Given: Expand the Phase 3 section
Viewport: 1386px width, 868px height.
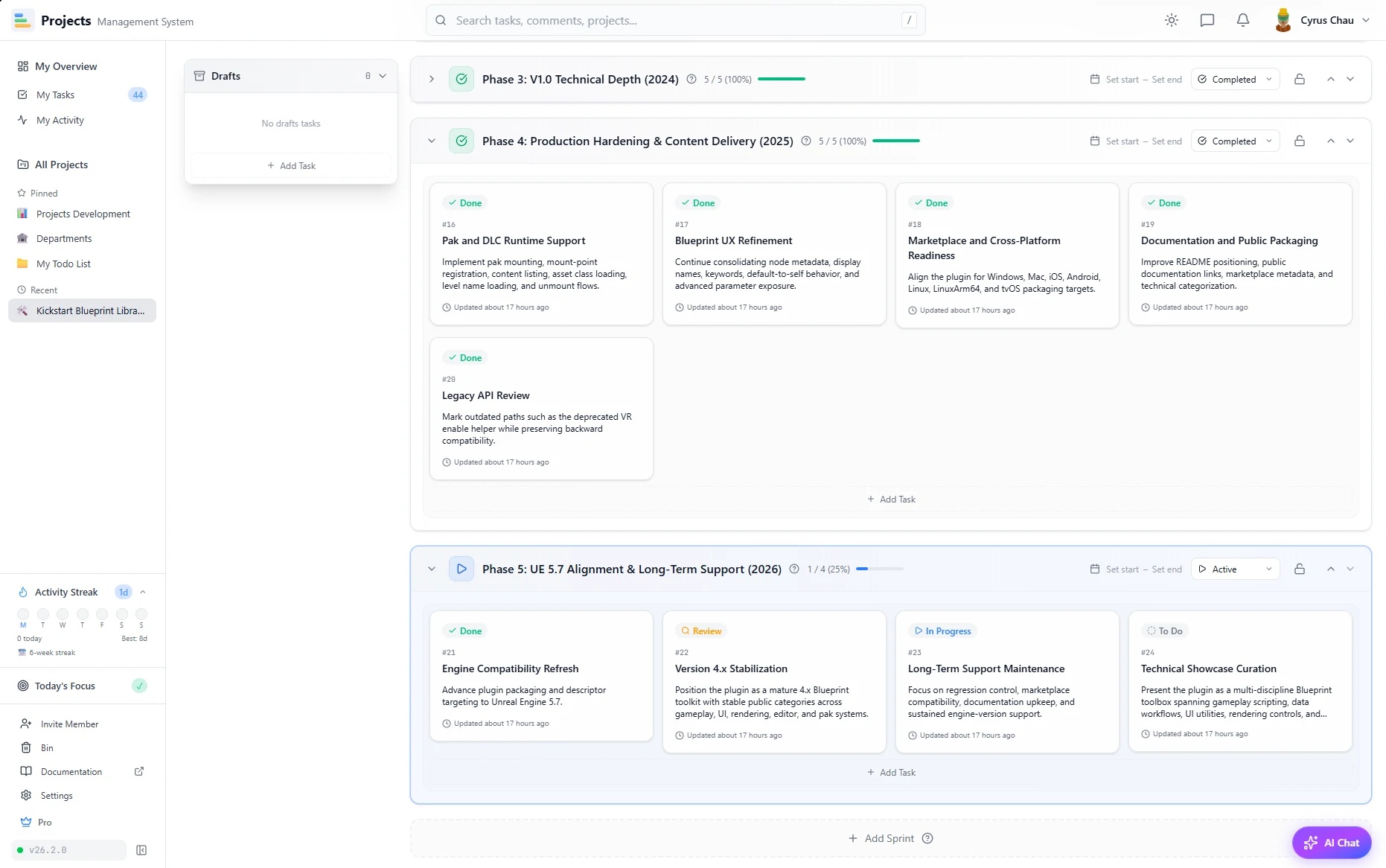Looking at the screenshot, I should coord(432,79).
